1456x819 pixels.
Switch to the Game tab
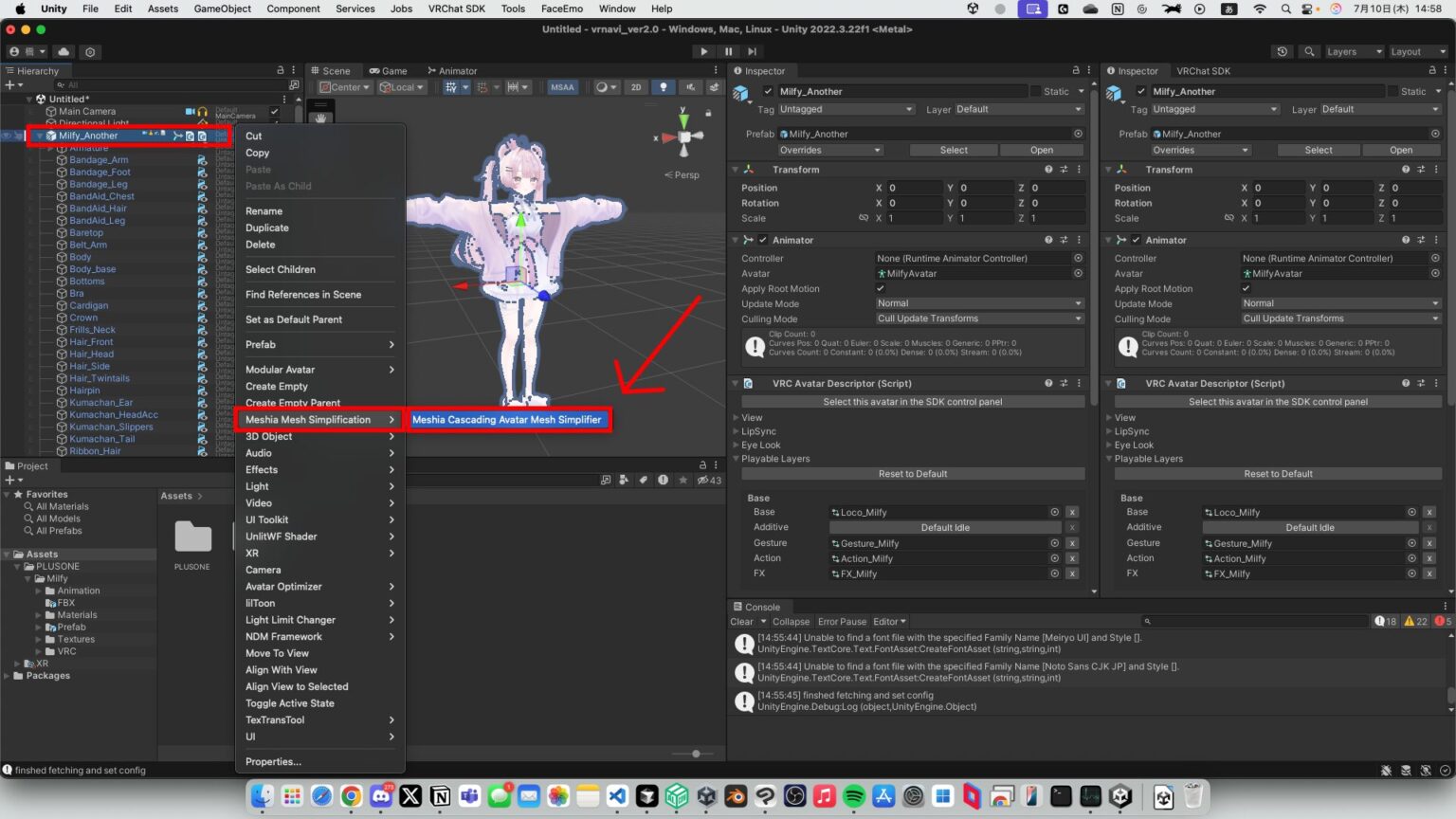(389, 70)
